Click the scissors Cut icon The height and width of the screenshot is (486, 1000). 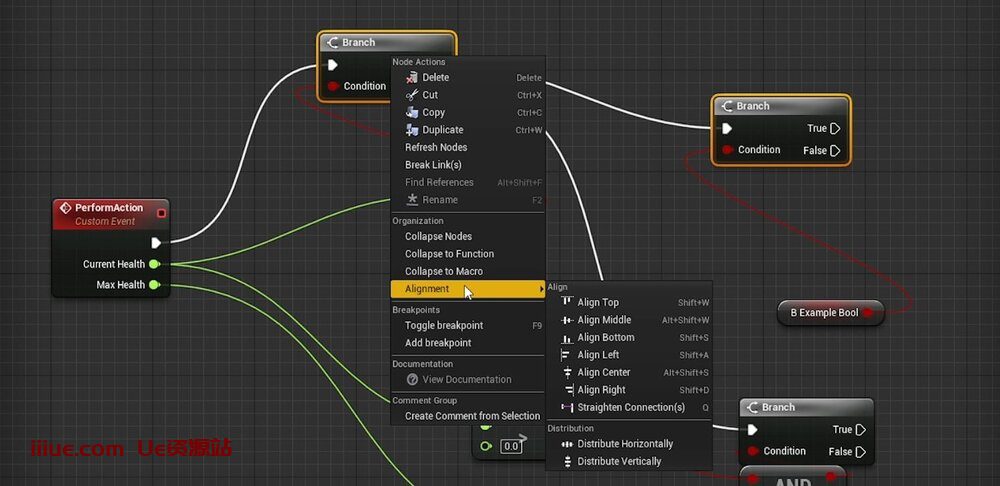click(411, 95)
